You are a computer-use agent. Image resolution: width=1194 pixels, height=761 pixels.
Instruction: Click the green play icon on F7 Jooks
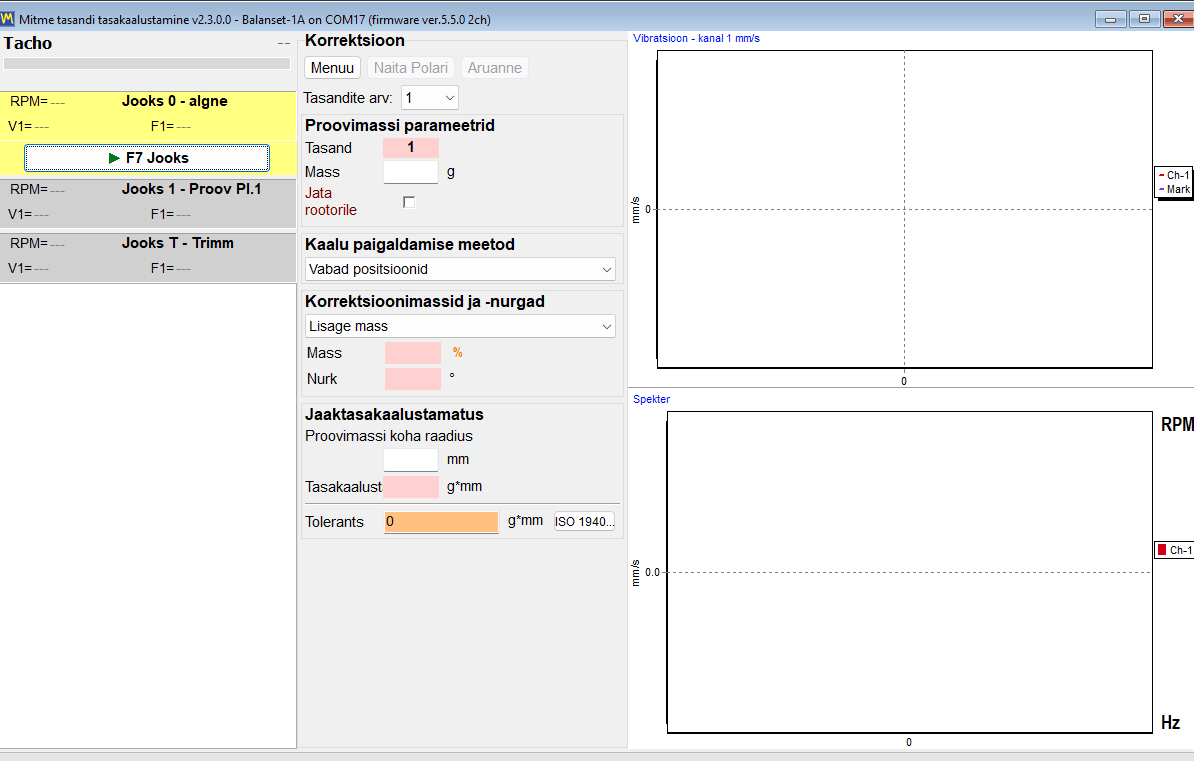coord(114,158)
